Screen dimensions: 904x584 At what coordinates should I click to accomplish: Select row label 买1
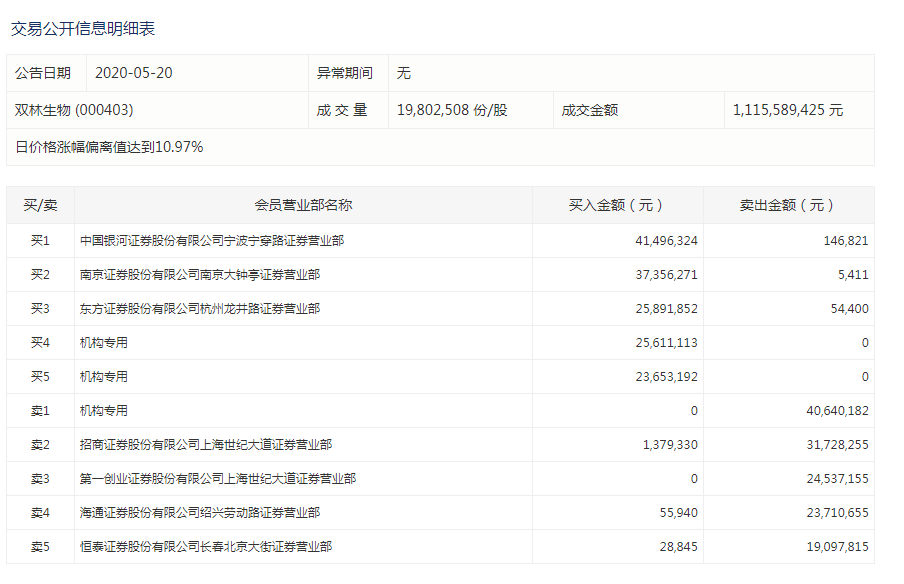click(40, 240)
